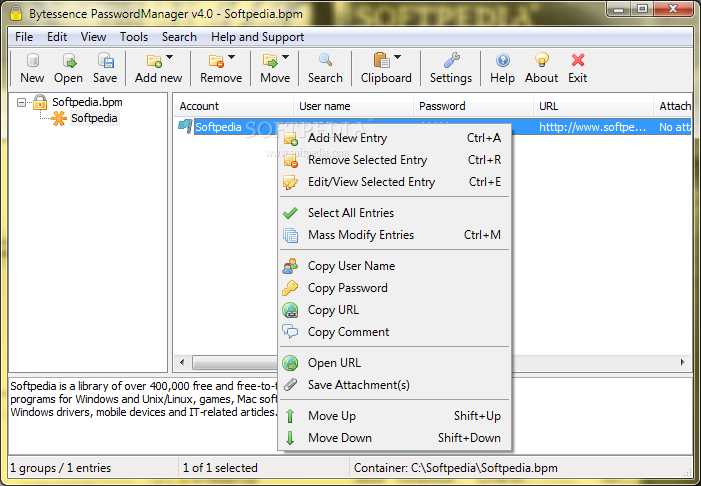Click the flag icon of Softpedia entry
Image resolution: width=701 pixels, height=486 pixels.
[x=185, y=127]
